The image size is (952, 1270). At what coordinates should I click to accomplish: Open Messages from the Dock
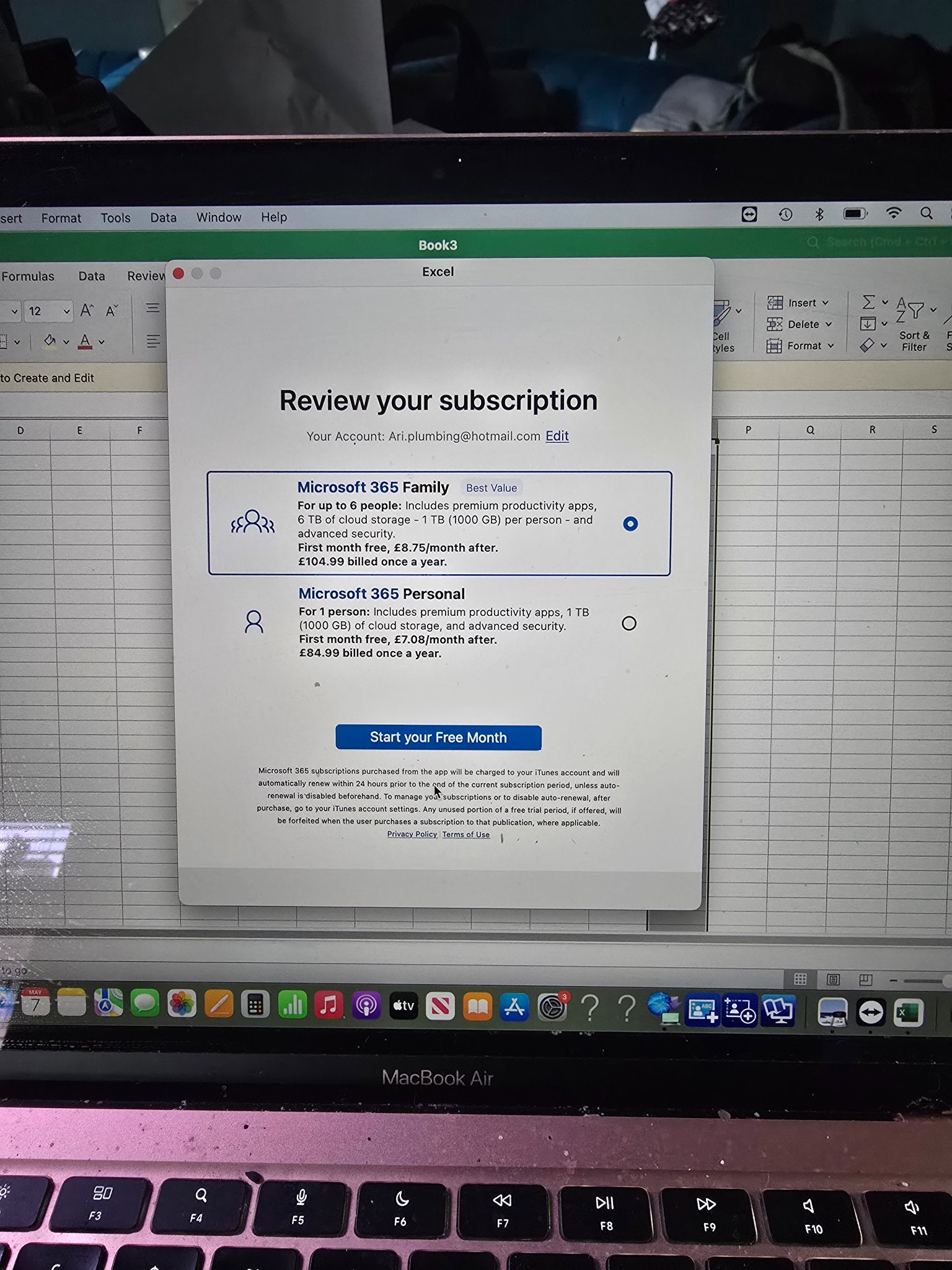tap(144, 1003)
